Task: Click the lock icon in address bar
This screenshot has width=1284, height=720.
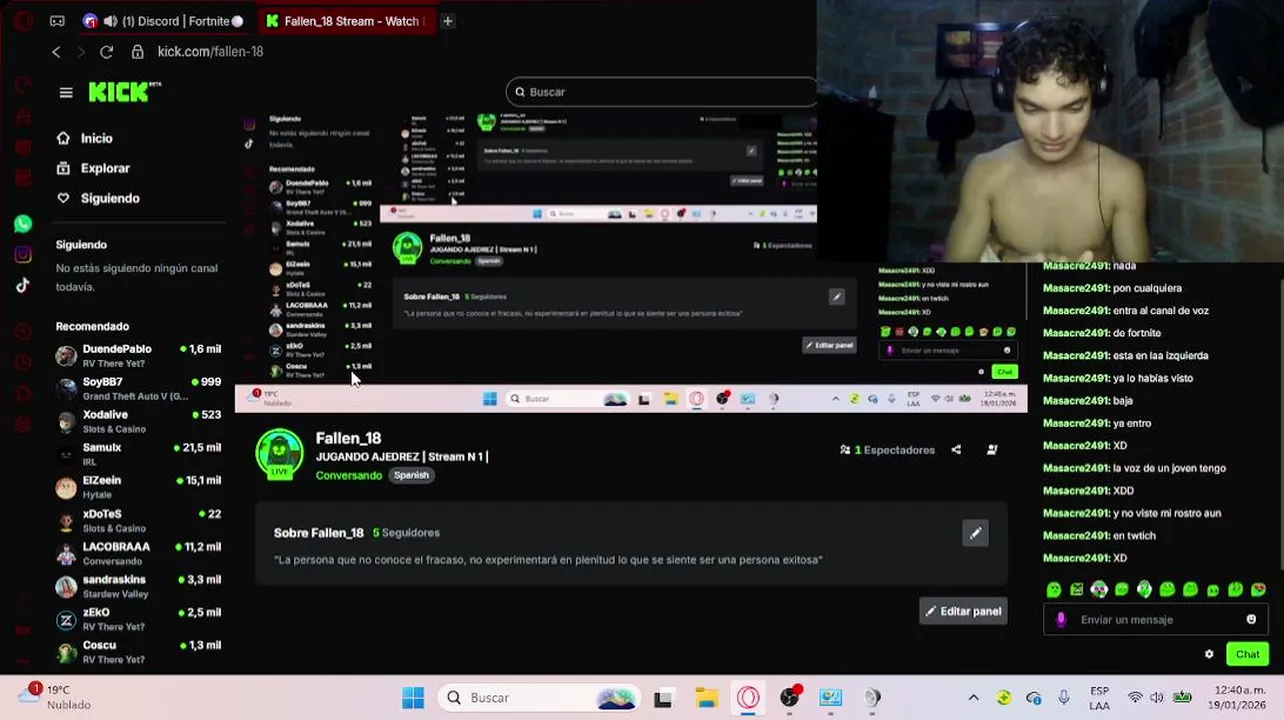Action: pyautogui.click(x=138, y=51)
